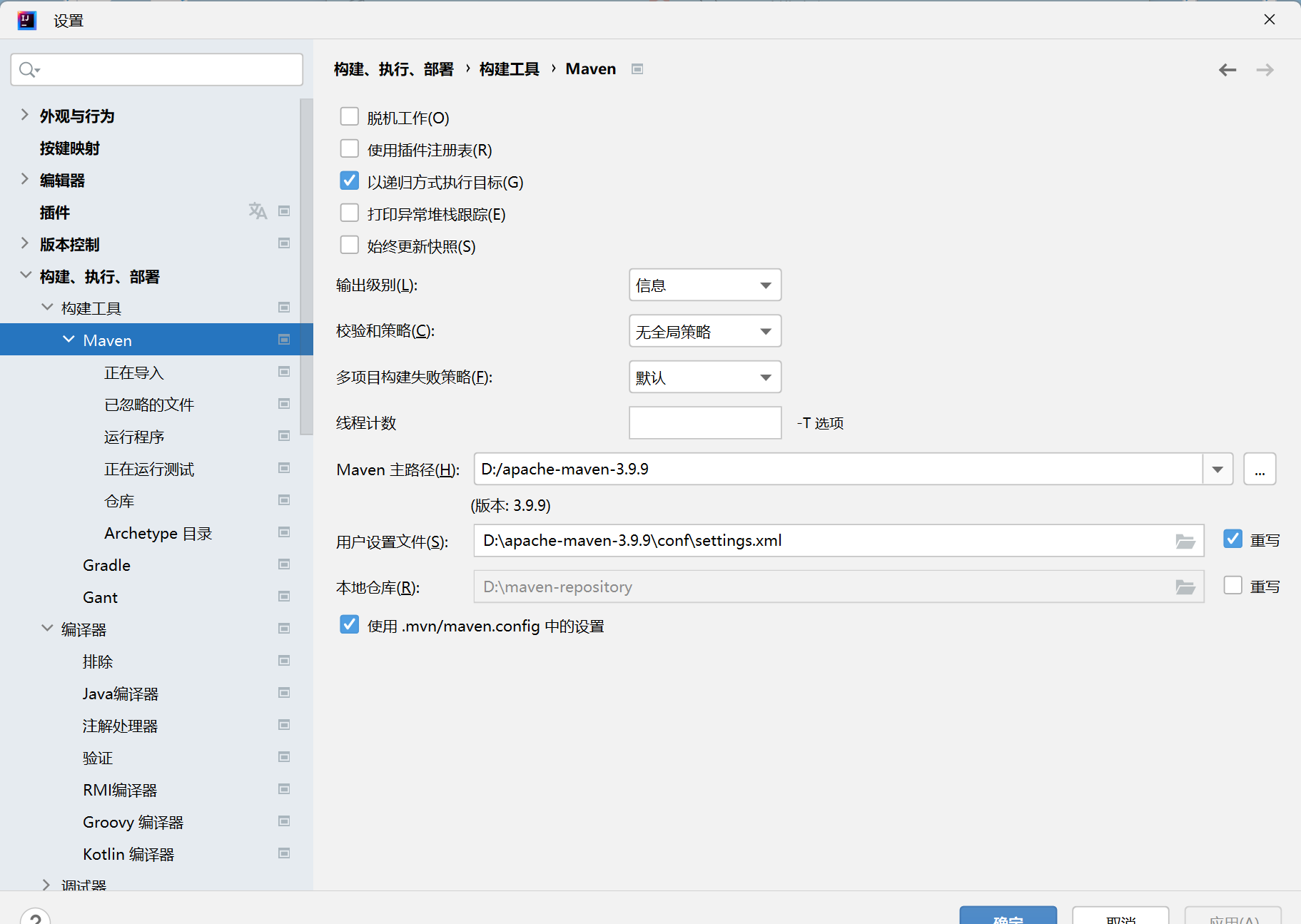Click the project-level icon beside 构建工具
1301x924 pixels.
(x=284, y=308)
